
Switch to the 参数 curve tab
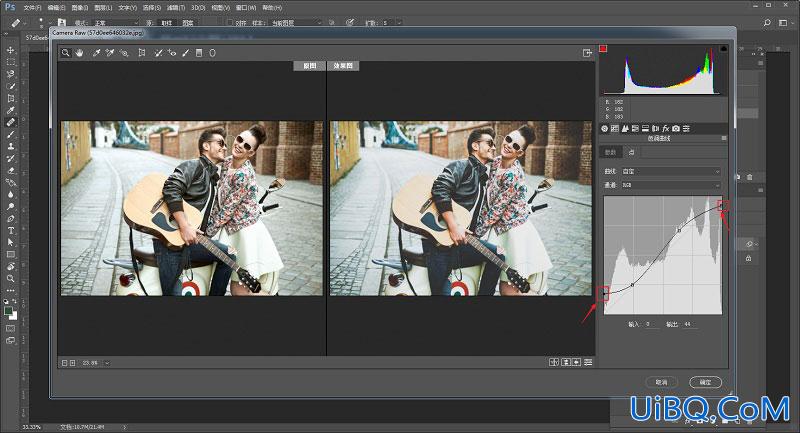click(x=610, y=152)
